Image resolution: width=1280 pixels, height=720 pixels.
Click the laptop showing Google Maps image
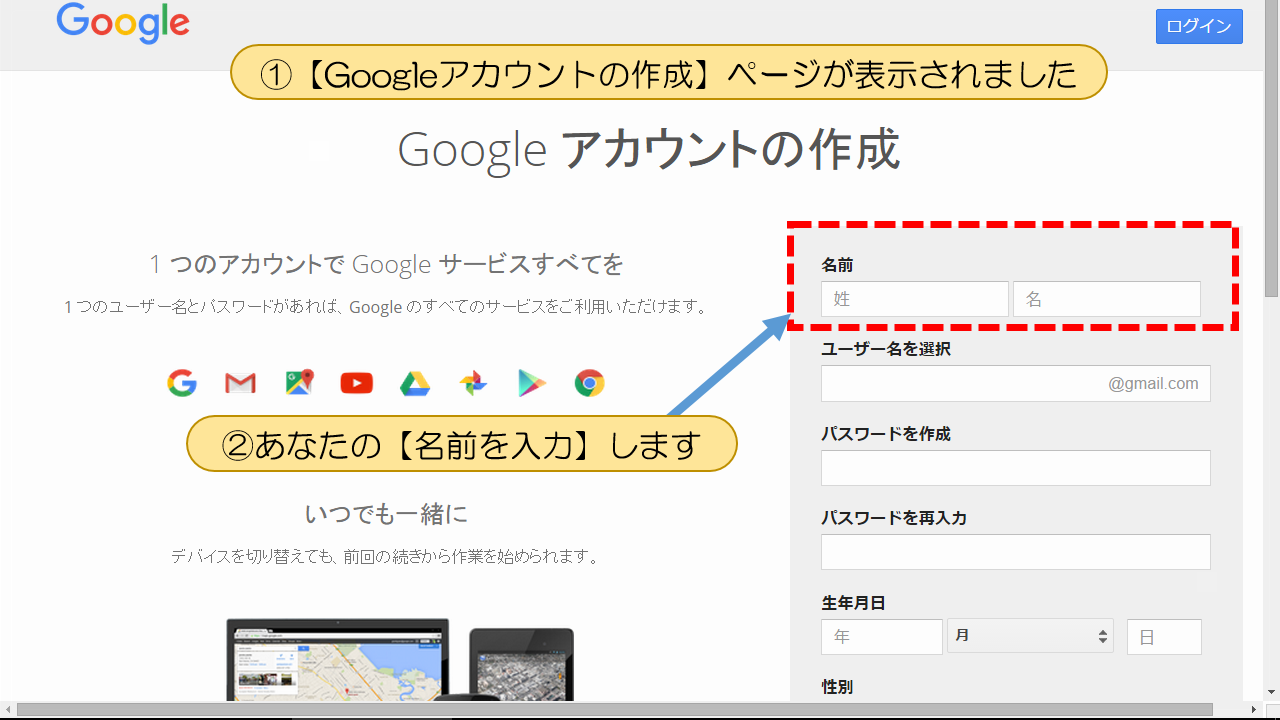pos(338,660)
